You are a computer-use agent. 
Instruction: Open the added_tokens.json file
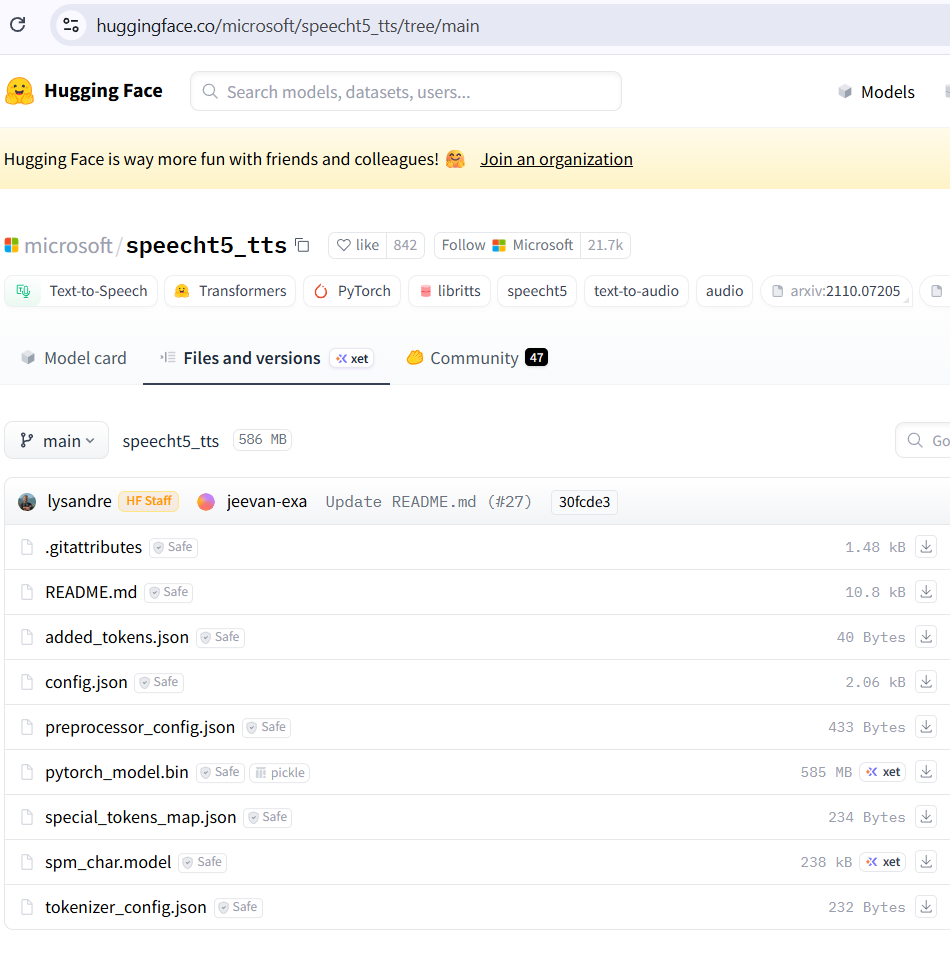coord(117,638)
